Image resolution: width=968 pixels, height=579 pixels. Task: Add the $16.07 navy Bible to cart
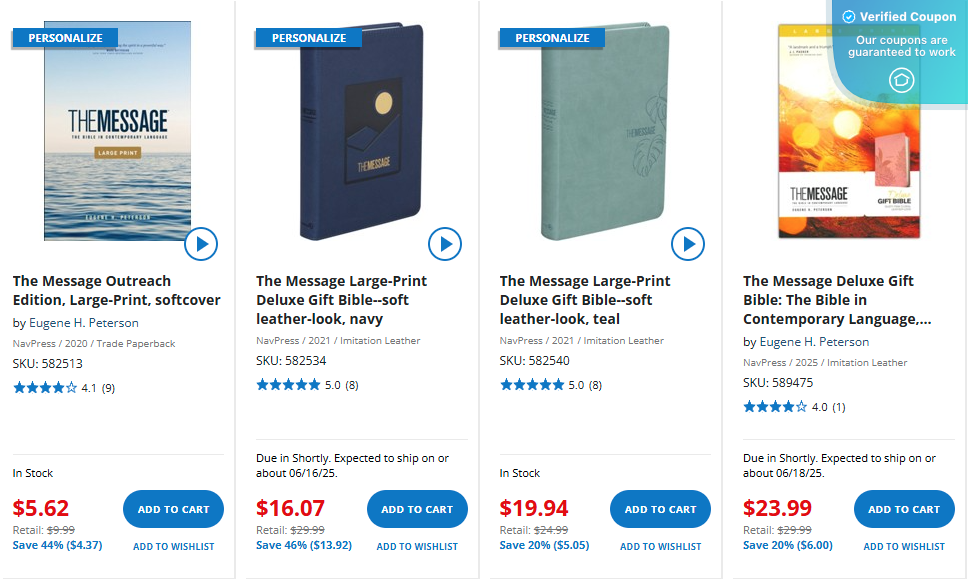click(x=417, y=509)
